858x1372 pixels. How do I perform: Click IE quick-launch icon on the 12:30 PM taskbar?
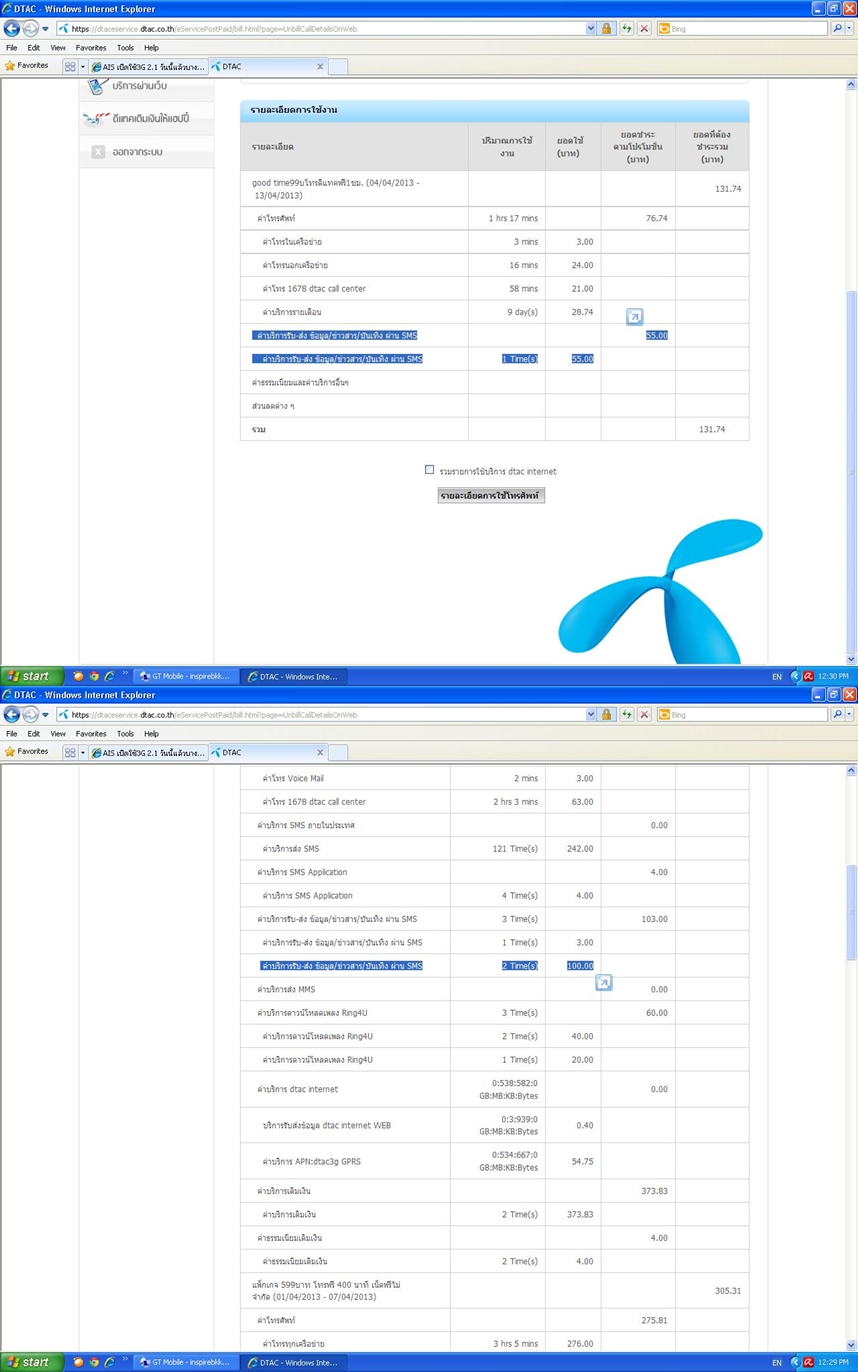[109, 676]
